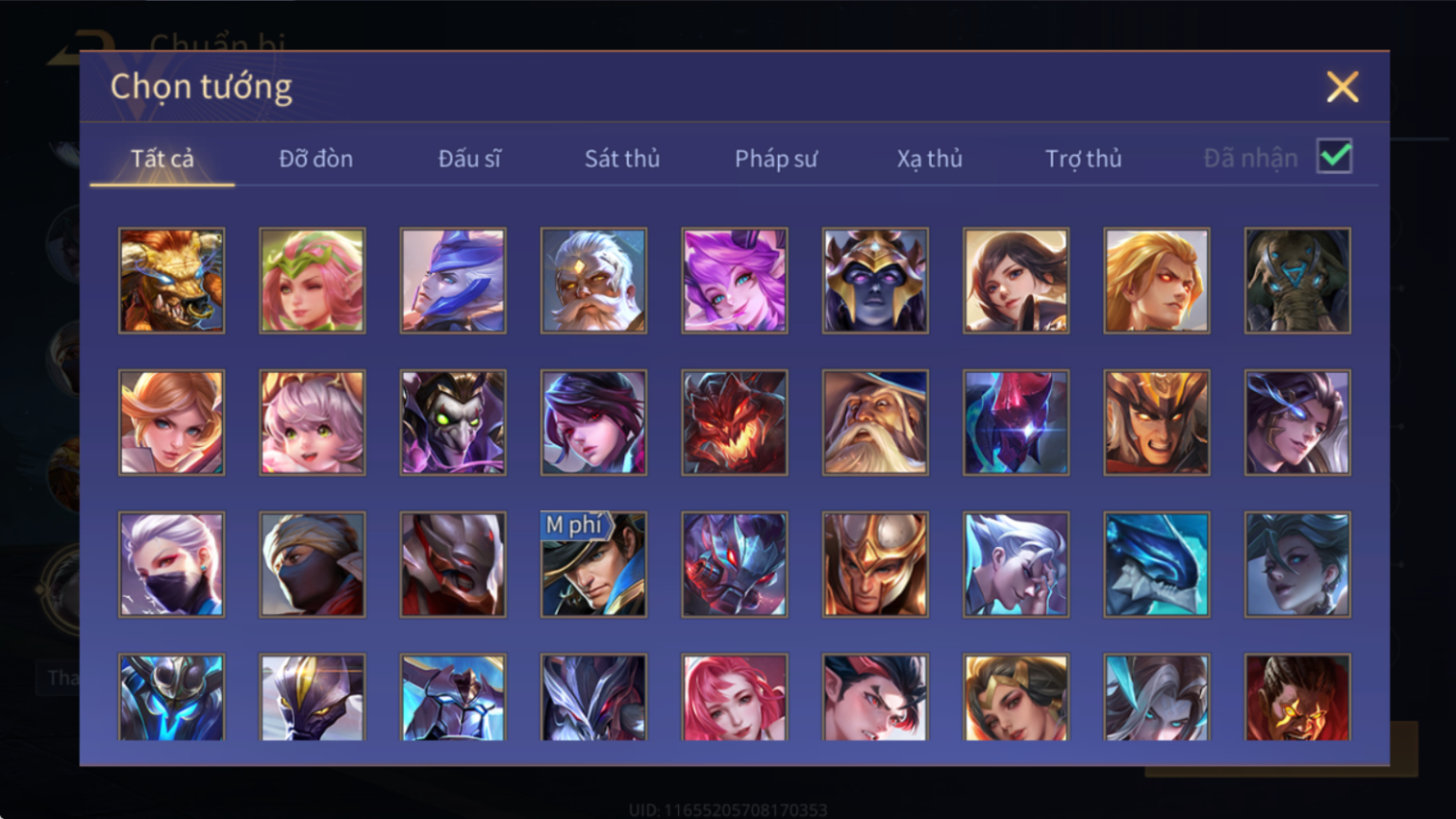Select the purple-haired girl hero portrait
The width and height of the screenshot is (1456, 819).
coord(734,281)
